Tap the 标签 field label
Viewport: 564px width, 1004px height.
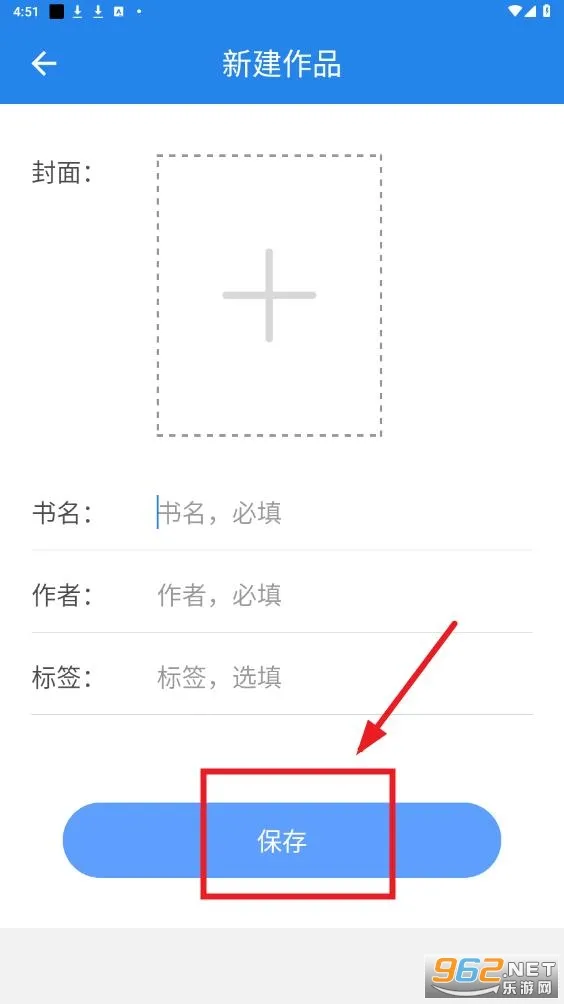pyautogui.click(x=61, y=677)
